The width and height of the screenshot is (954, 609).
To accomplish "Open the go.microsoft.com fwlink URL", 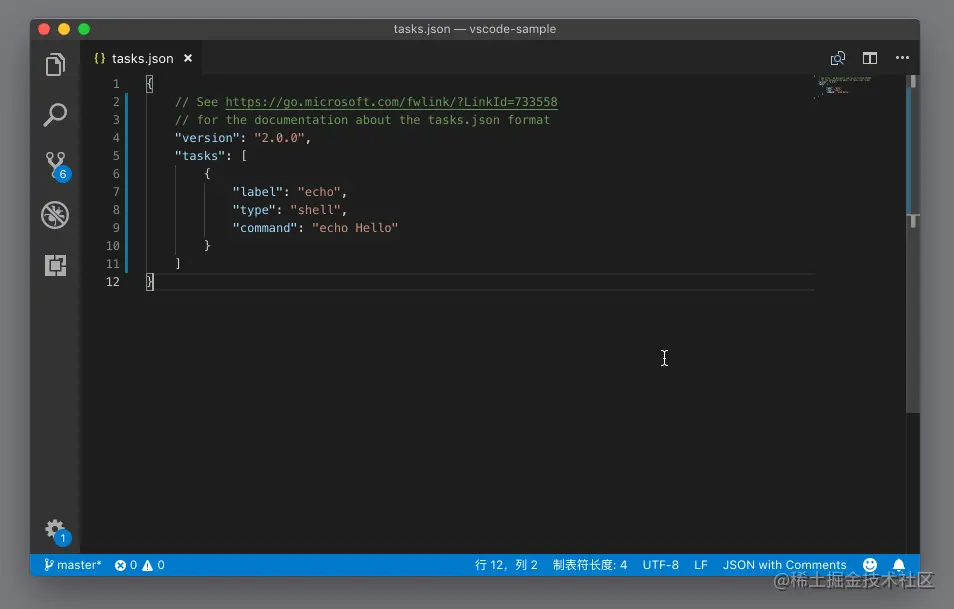I will coord(391,102).
